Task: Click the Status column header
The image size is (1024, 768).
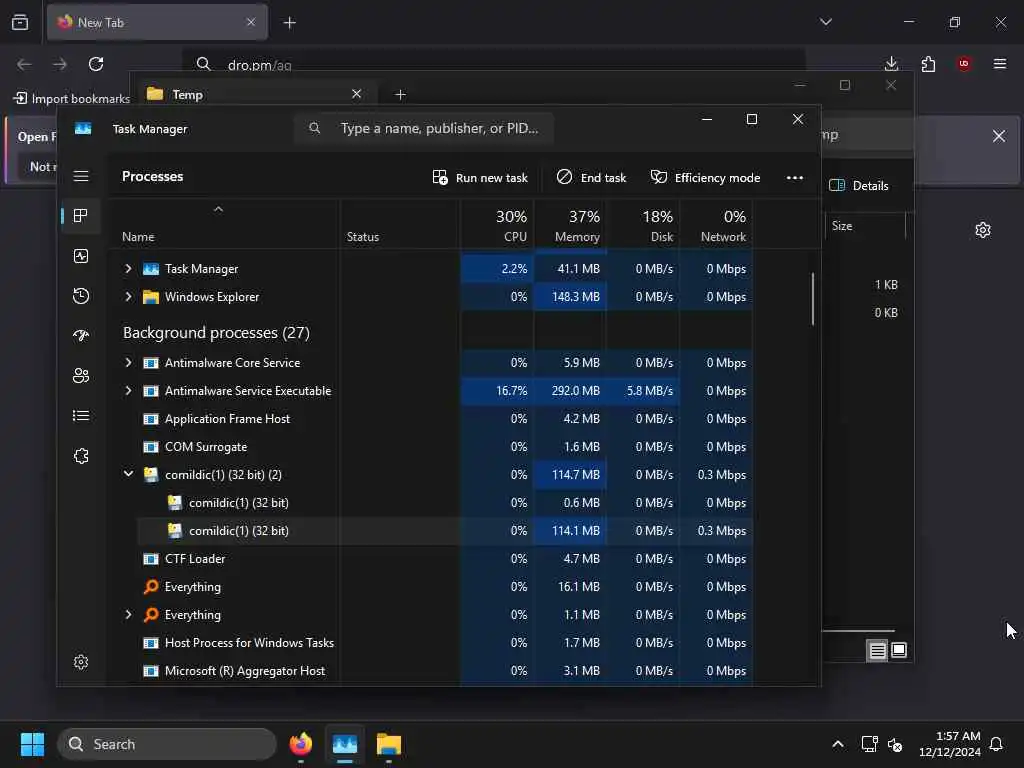Action: [400, 224]
